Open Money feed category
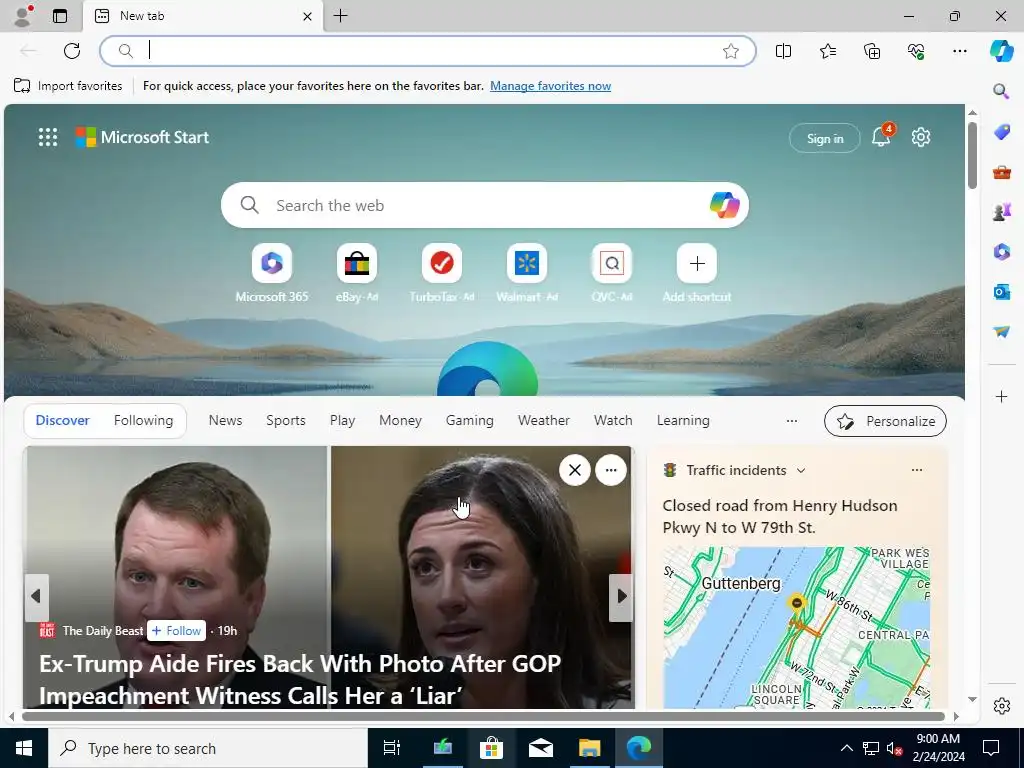 400,421
